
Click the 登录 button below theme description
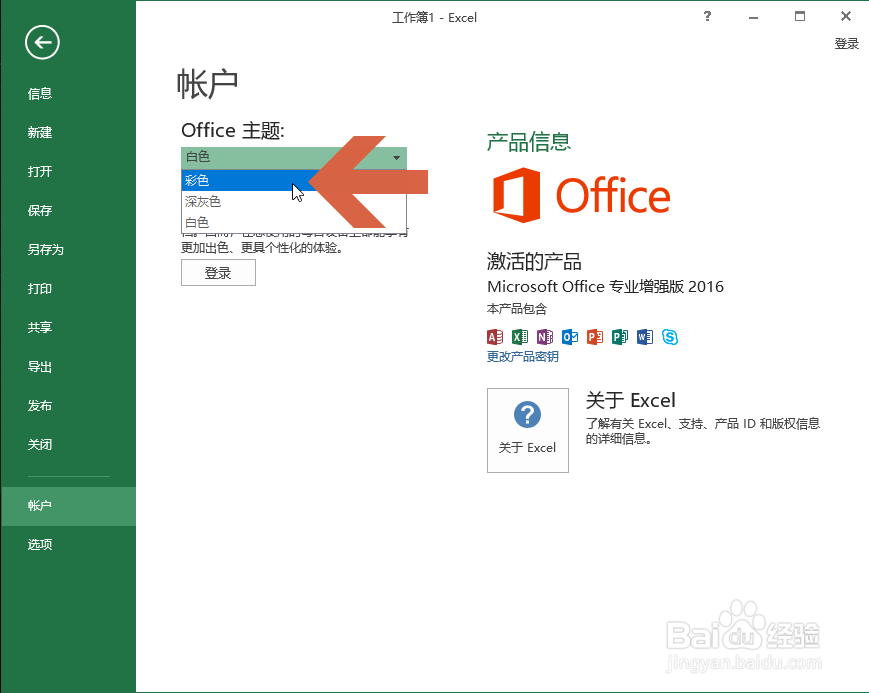(x=218, y=273)
